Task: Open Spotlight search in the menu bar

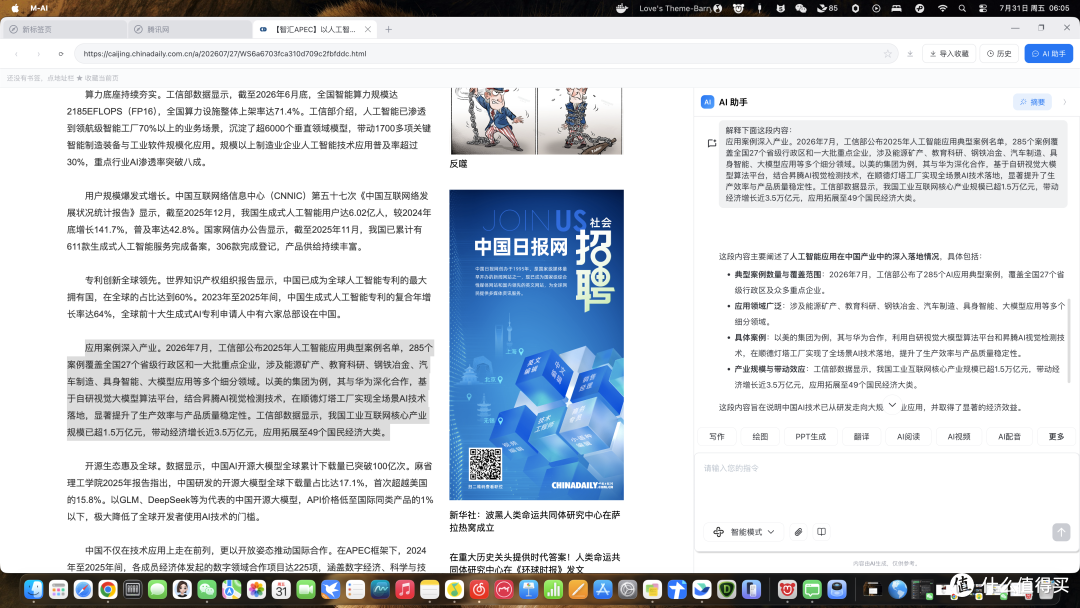Action: coord(962,8)
